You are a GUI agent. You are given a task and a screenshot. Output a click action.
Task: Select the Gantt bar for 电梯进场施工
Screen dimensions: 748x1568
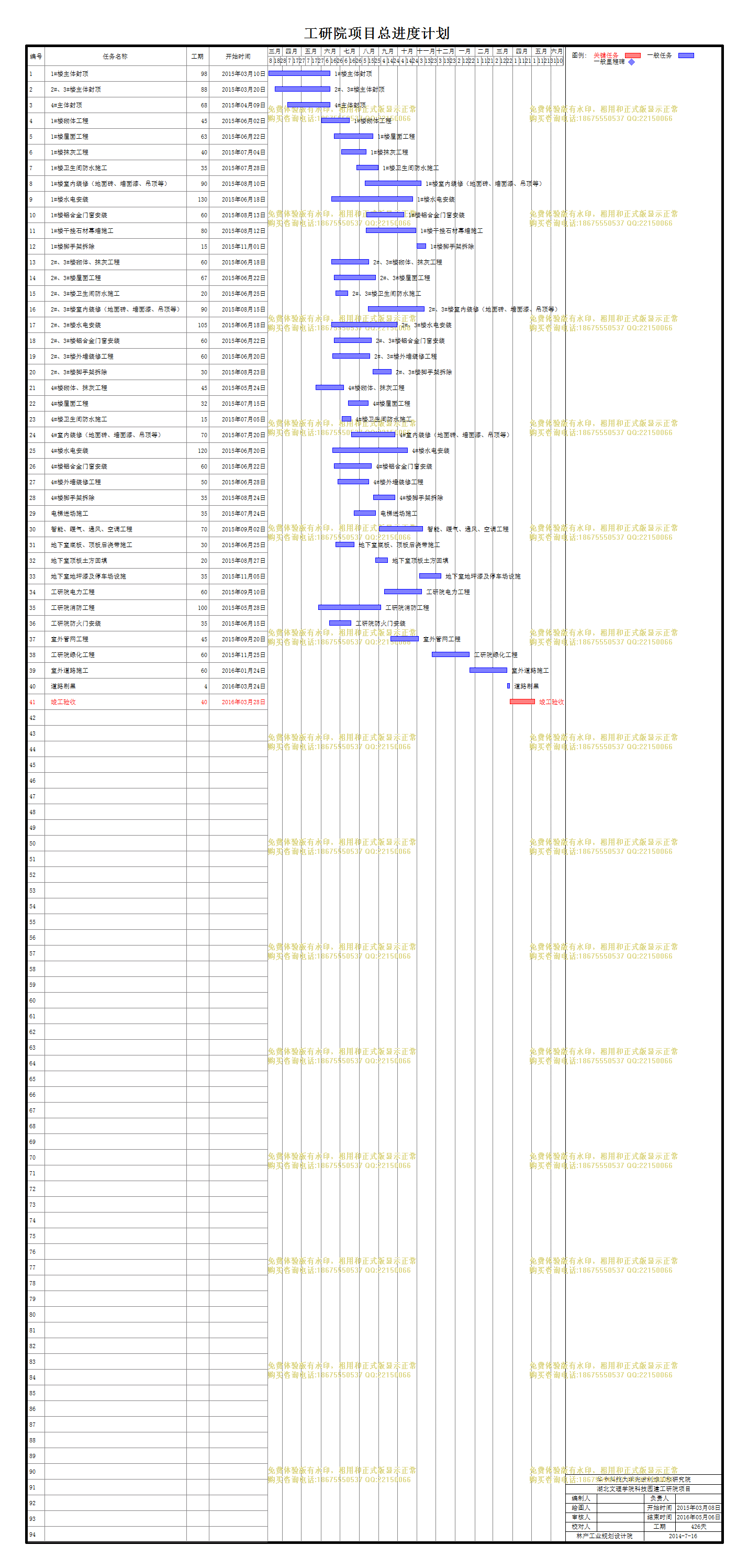pyautogui.click(x=364, y=513)
